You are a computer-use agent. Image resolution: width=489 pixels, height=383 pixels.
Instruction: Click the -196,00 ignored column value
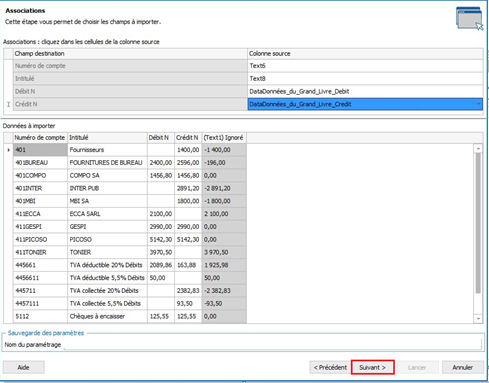[x=224, y=163]
